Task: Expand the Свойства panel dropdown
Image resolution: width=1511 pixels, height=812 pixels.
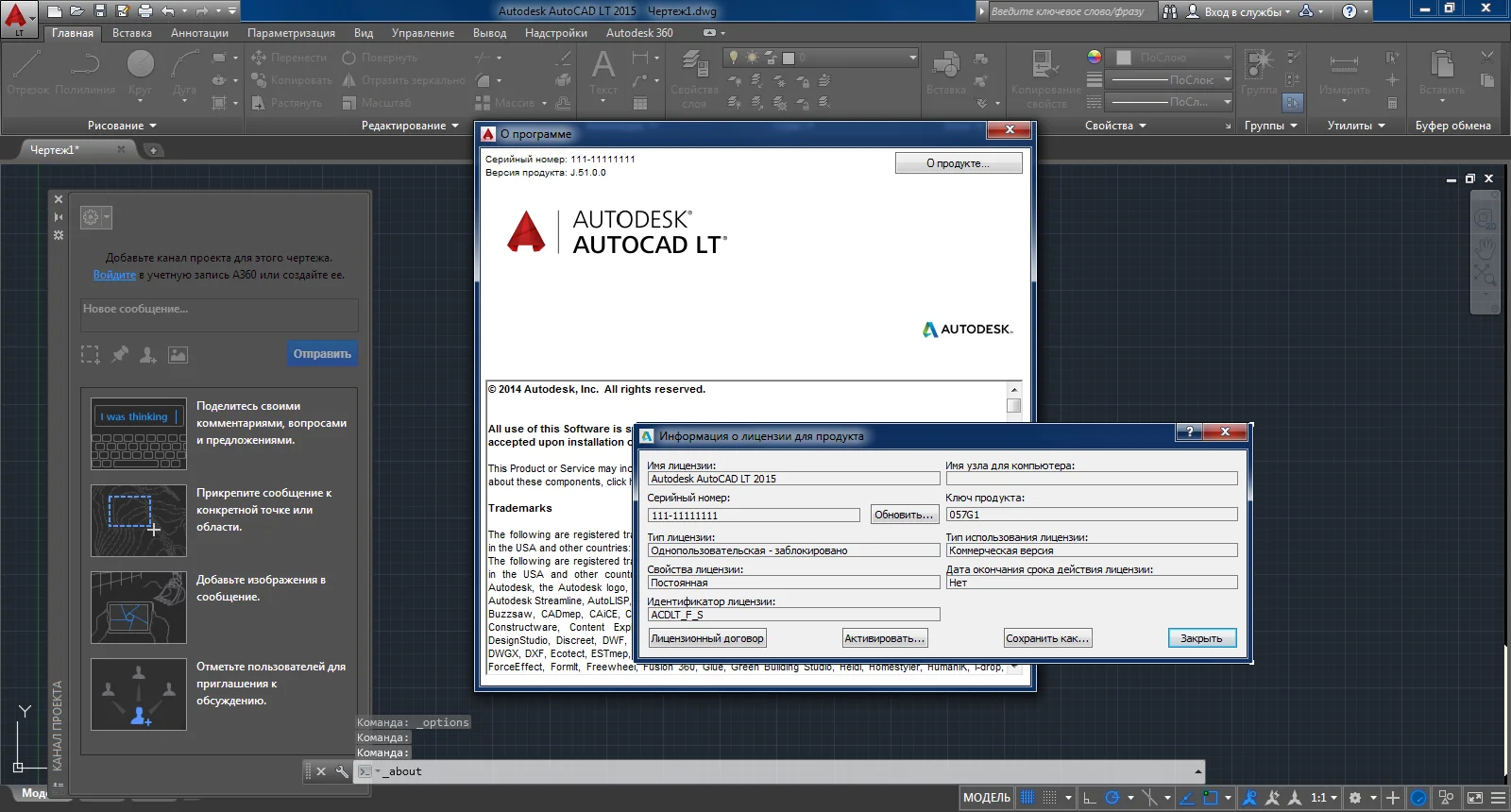Action: [1115, 126]
